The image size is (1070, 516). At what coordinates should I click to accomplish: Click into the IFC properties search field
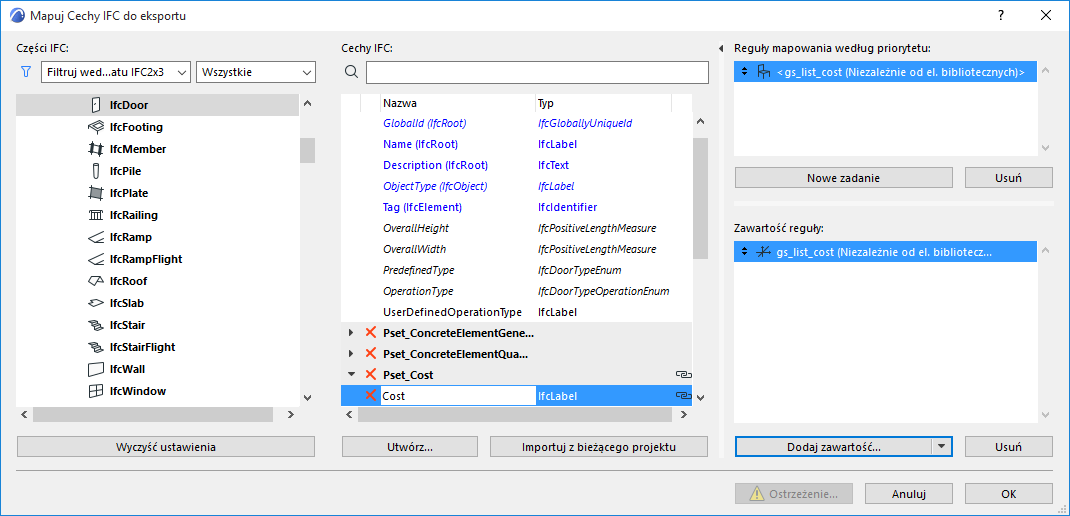537,72
